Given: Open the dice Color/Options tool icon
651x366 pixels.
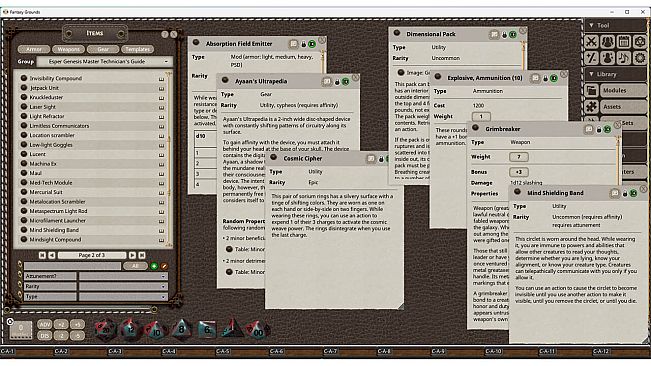Looking at the screenshot, I should (x=640, y=42).
